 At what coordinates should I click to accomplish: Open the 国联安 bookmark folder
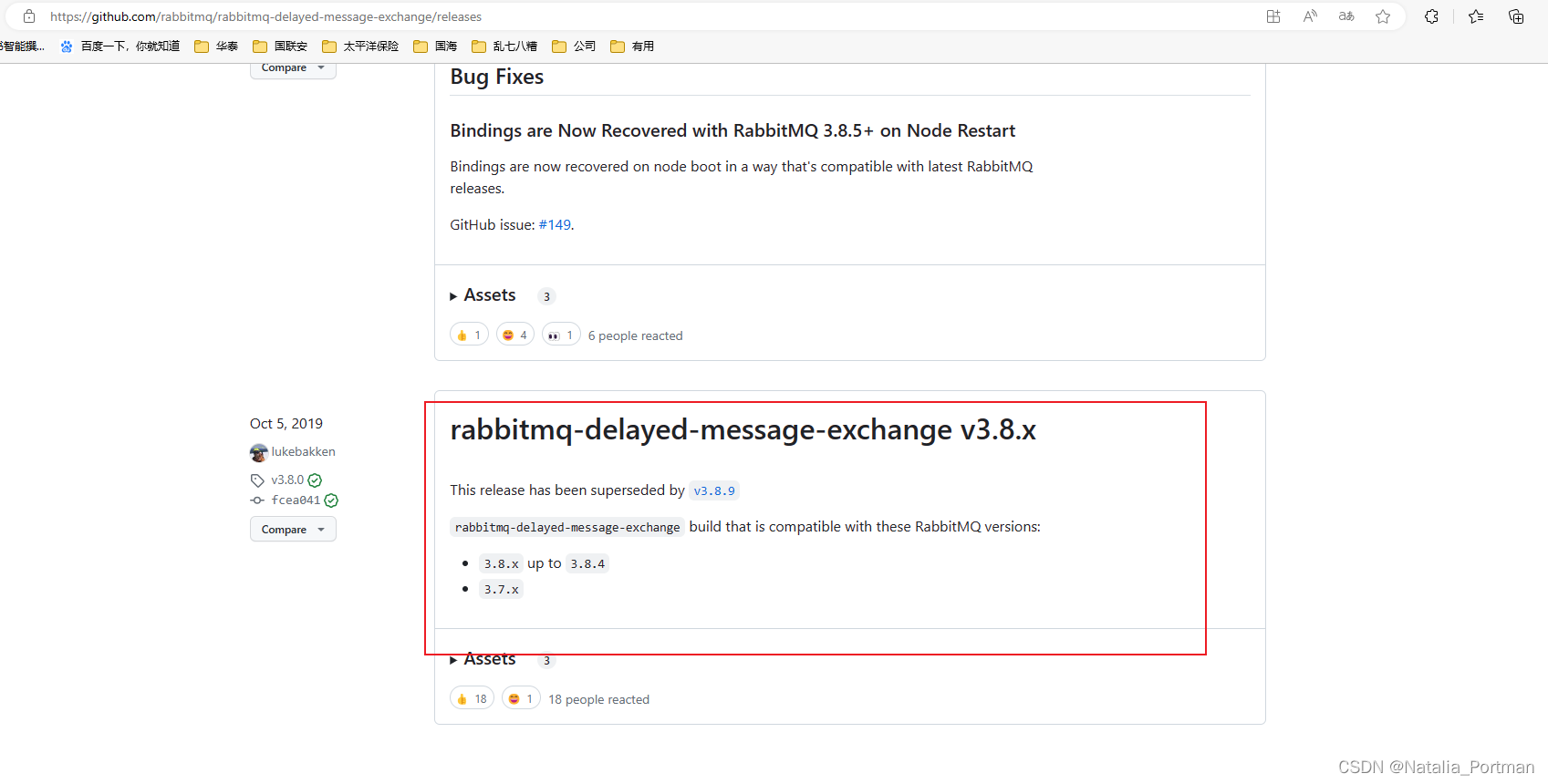pos(280,46)
